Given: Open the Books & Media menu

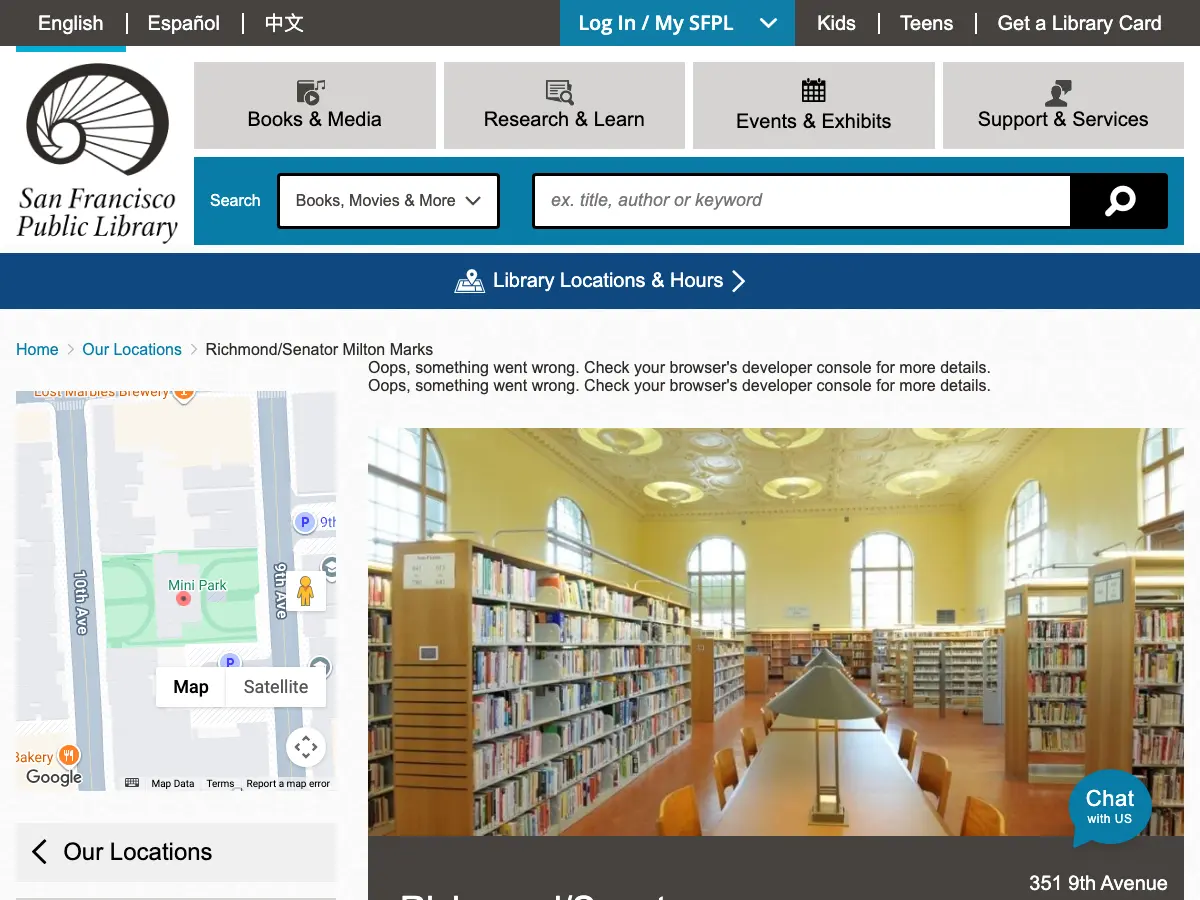Looking at the screenshot, I should (x=315, y=105).
